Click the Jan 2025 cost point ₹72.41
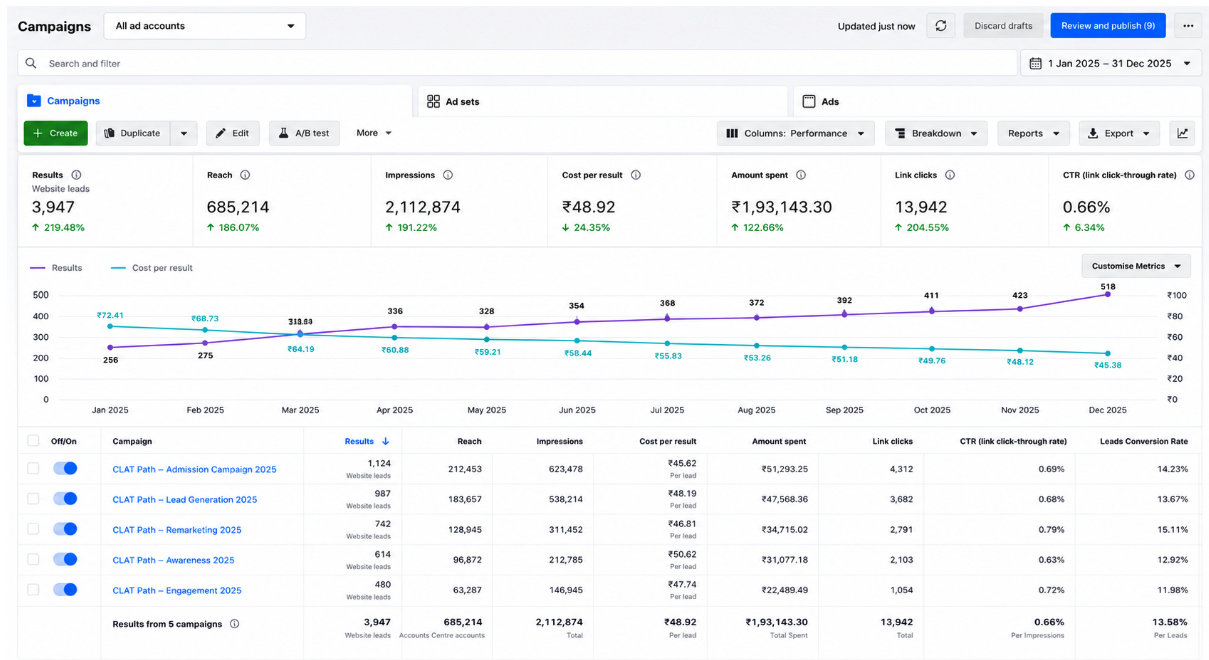The image size is (1209, 660). (x=110, y=326)
